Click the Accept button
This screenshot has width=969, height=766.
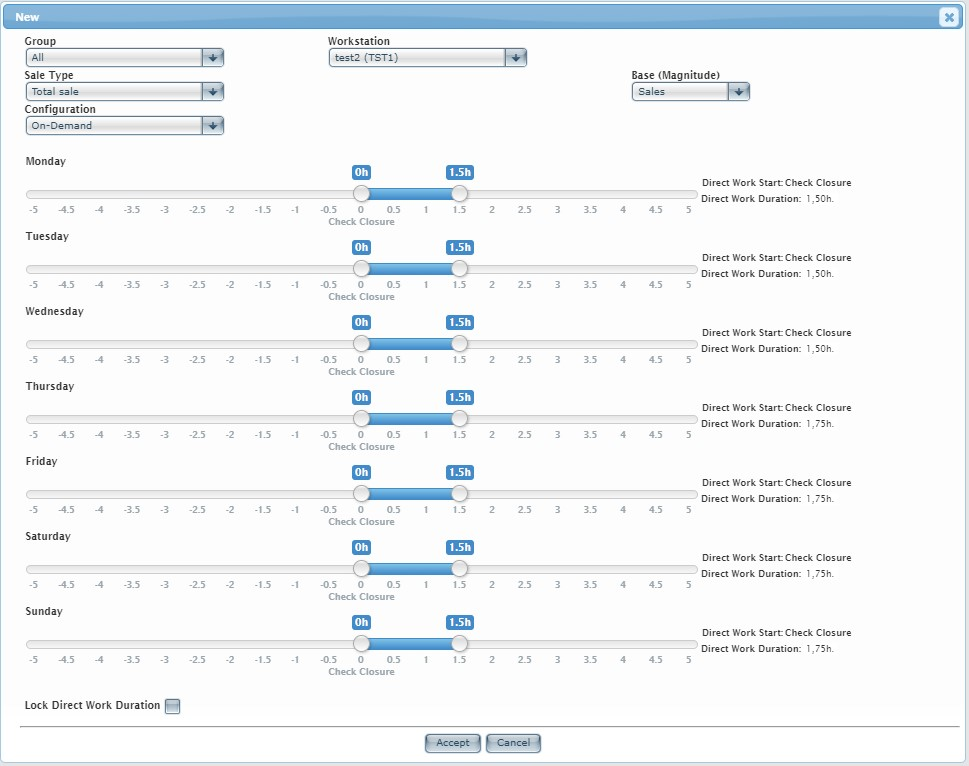tap(452, 743)
